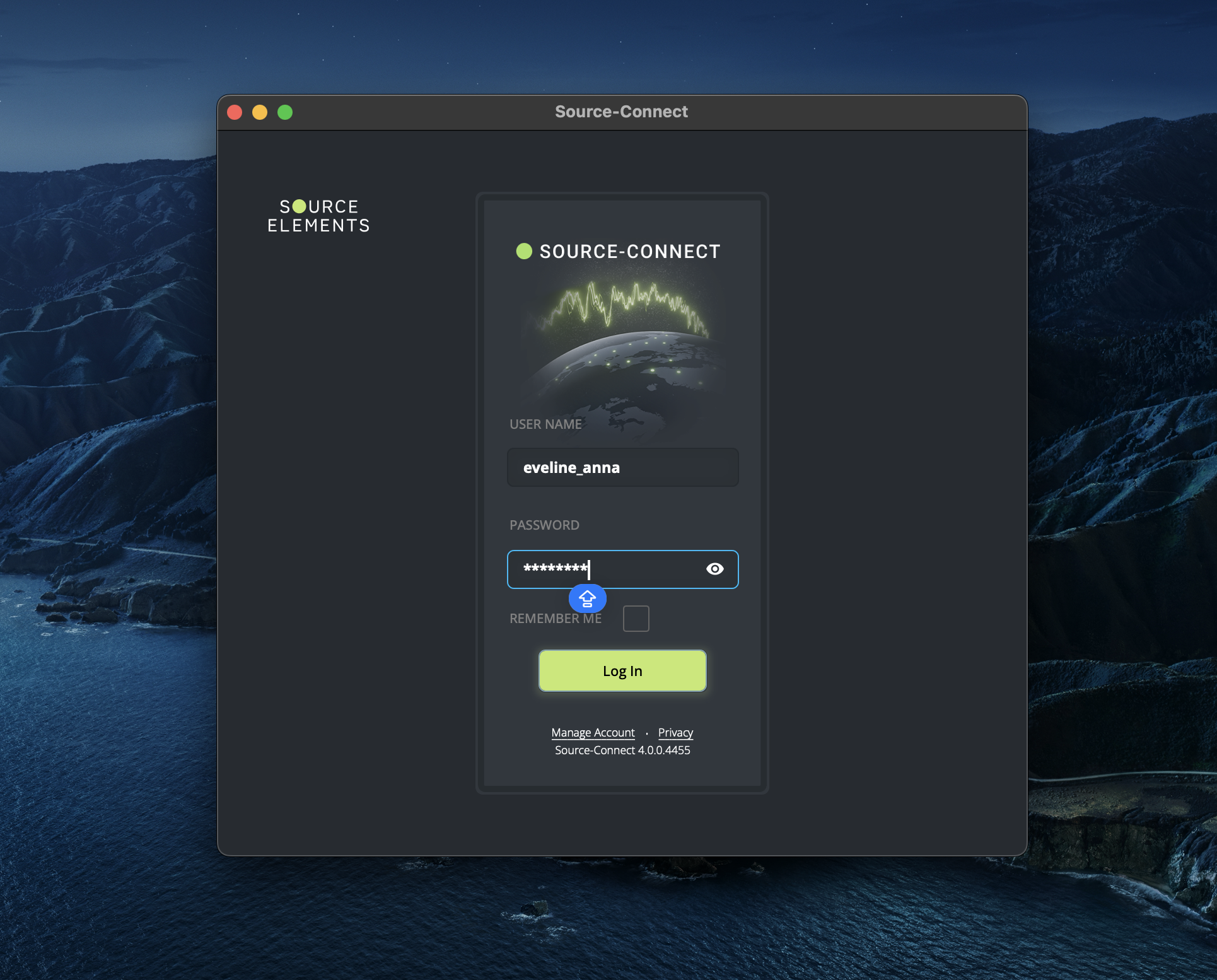
Task: Click the green dot beside SOURCE-CONNECT heading
Action: (524, 251)
